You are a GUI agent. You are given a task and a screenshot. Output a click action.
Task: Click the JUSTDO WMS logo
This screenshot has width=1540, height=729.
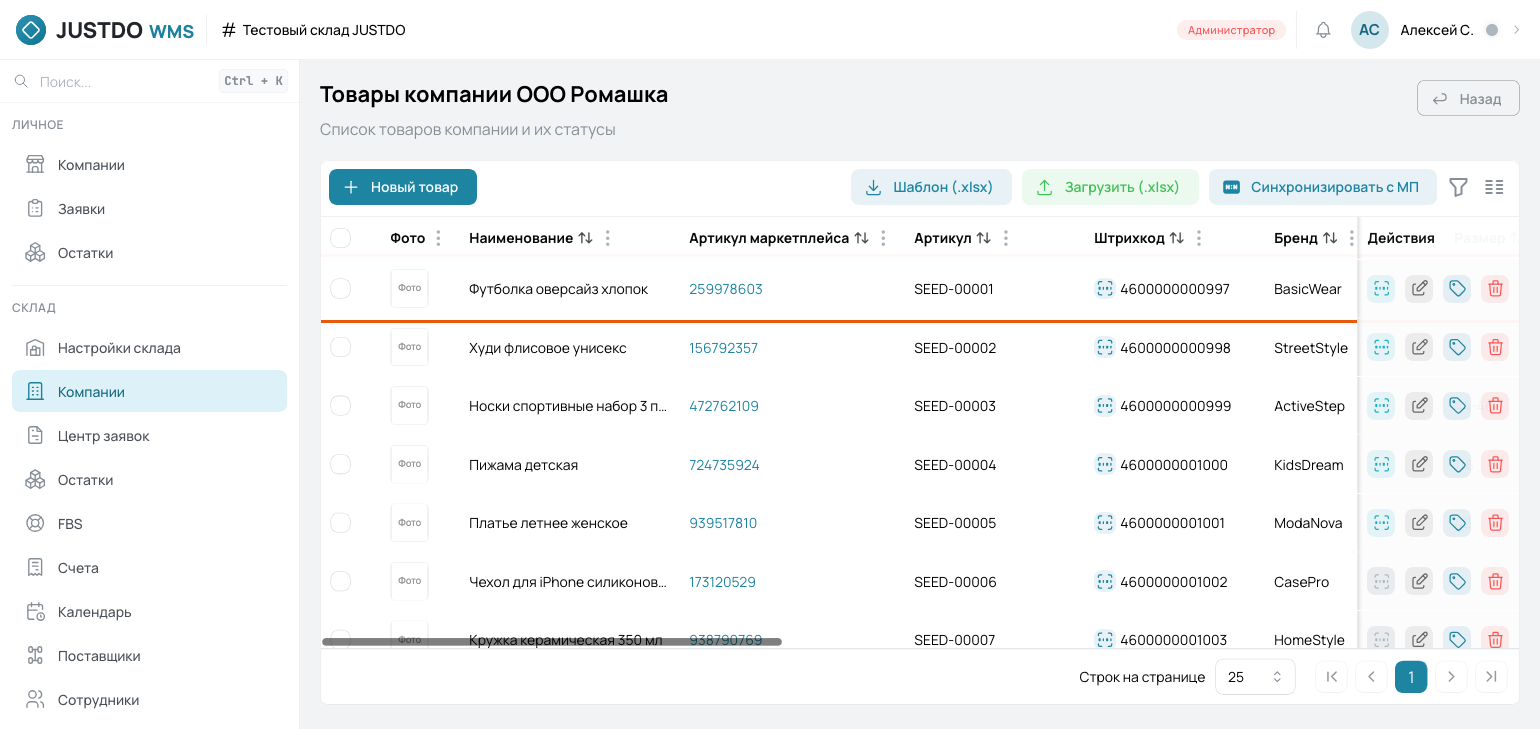pos(105,30)
